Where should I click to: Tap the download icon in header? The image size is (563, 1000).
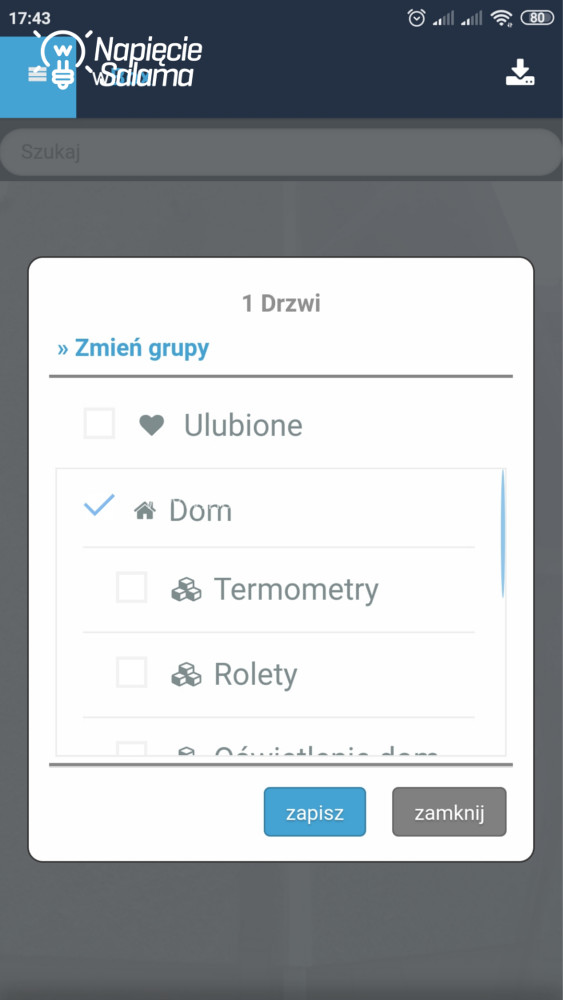pyautogui.click(x=520, y=73)
